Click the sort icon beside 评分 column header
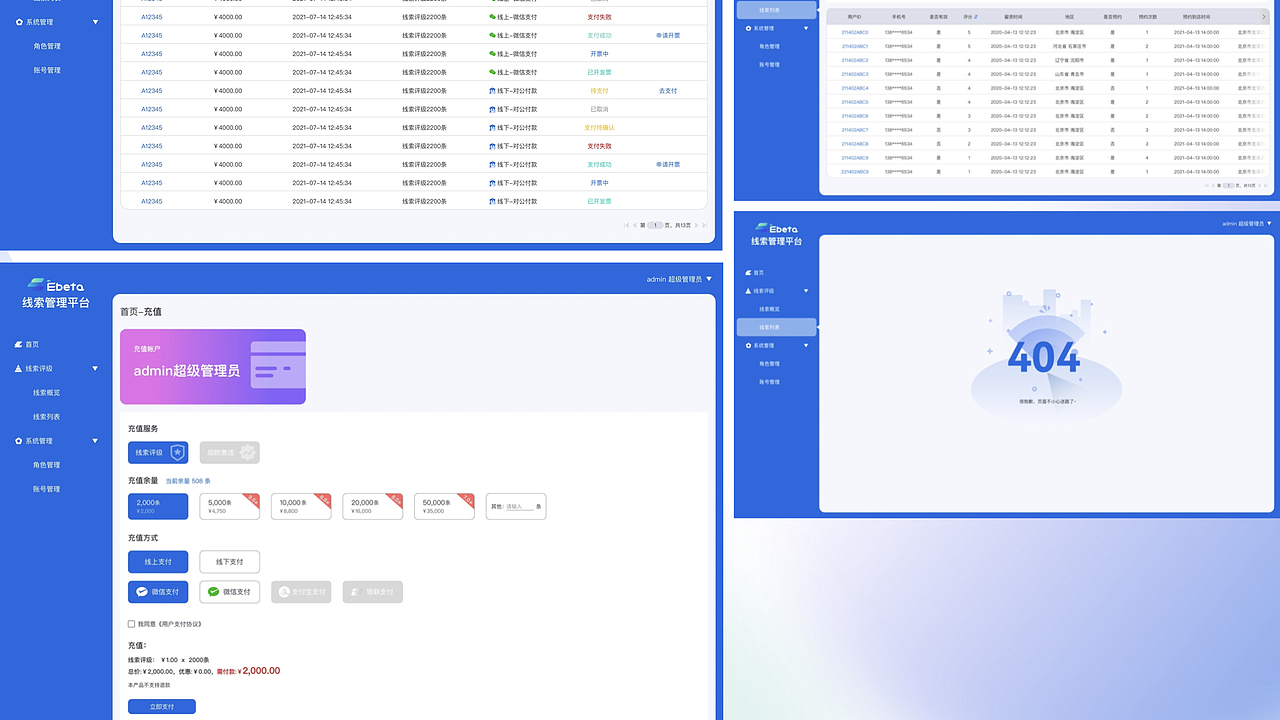This screenshot has height=720, width=1280. [977, 18]
